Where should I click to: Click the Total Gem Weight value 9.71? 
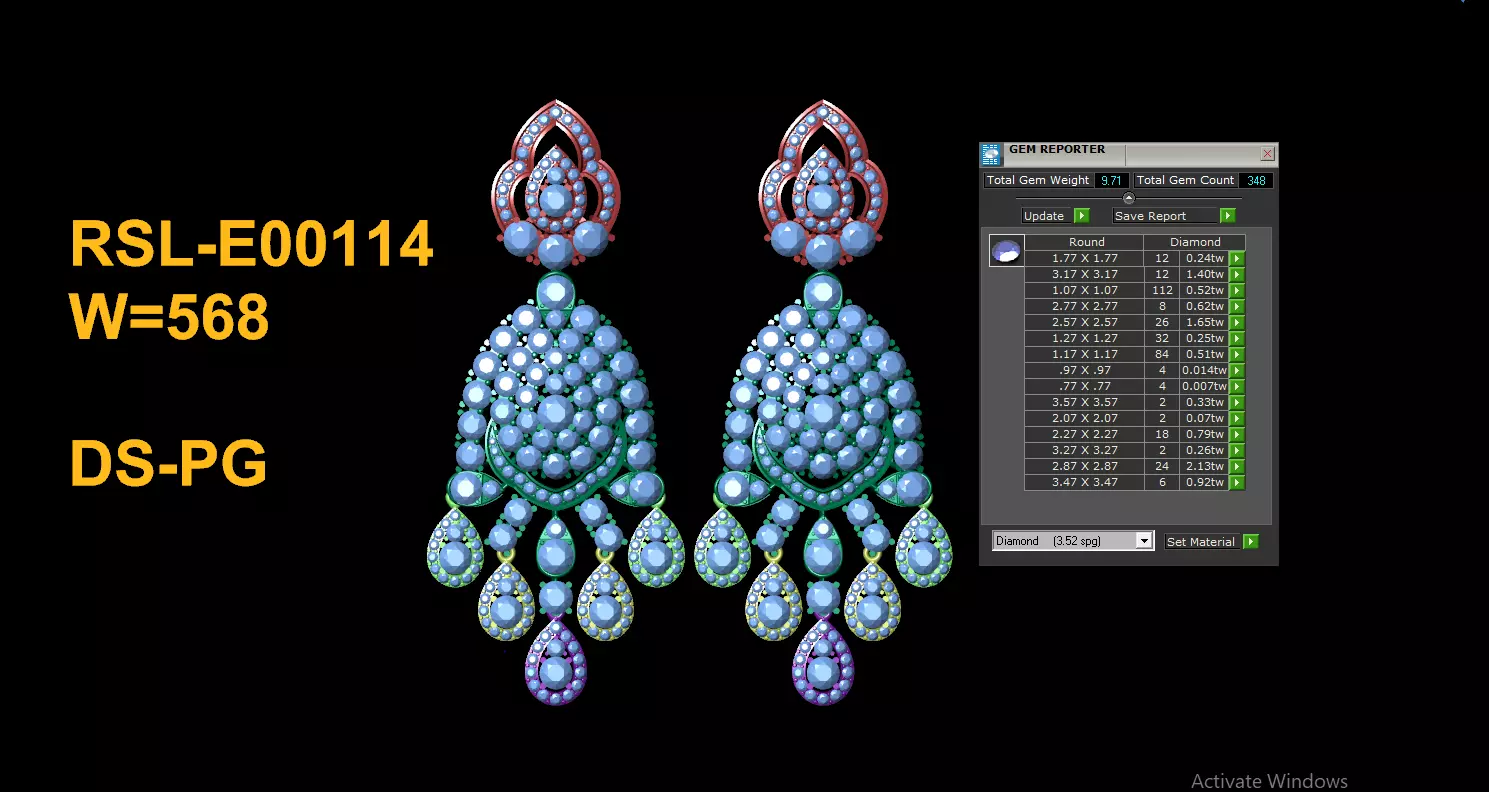[1111, 180]
